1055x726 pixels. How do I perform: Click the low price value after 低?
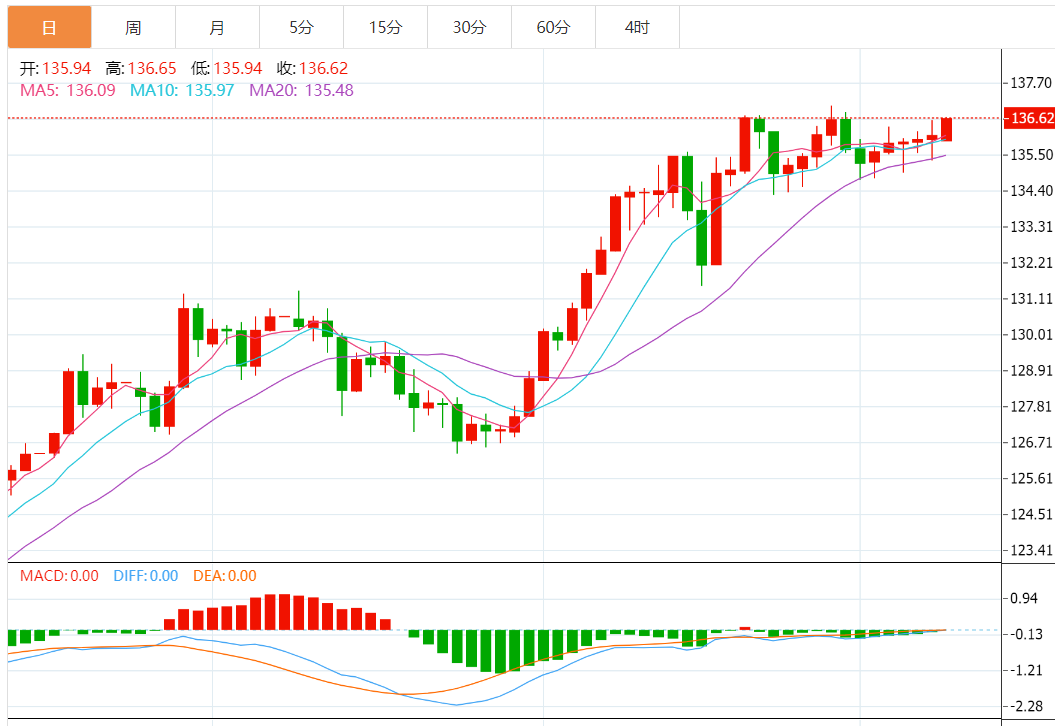[x=238, y=69]
